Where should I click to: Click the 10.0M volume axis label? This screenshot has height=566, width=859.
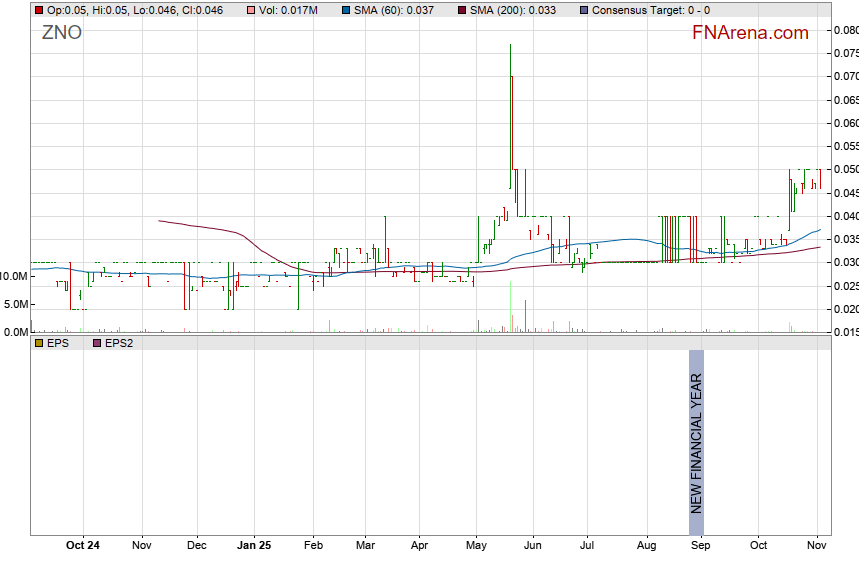coord(13,275)
